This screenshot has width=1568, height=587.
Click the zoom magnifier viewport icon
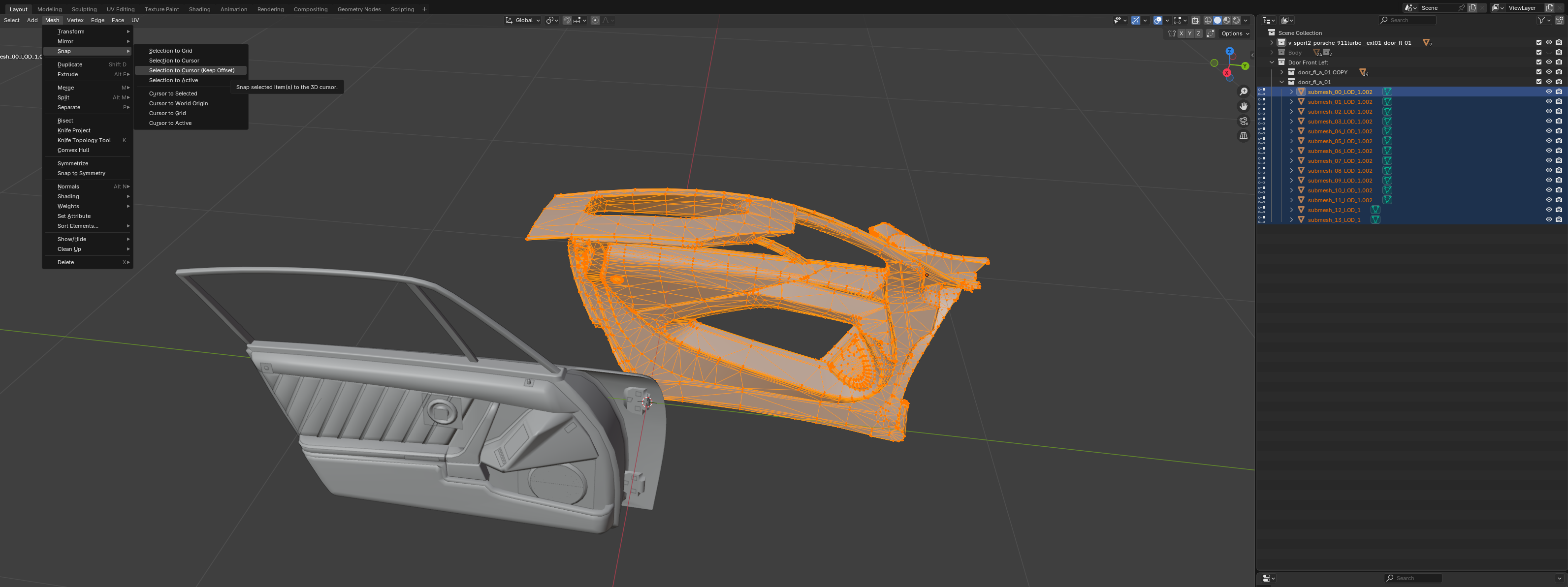point(1244,92)
